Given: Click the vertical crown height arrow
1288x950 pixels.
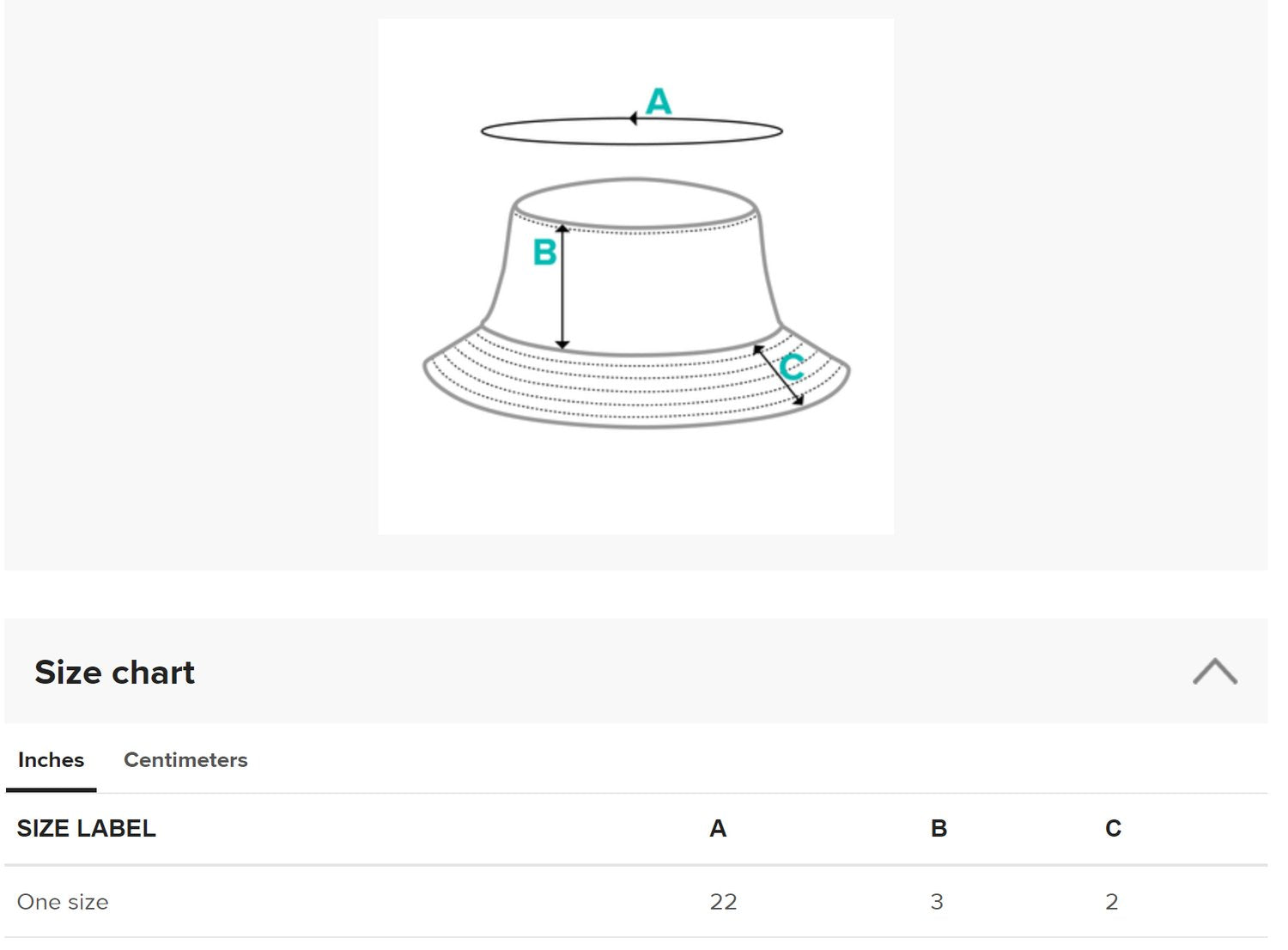Looking at the screenshot, I should (x=562, y=292).
